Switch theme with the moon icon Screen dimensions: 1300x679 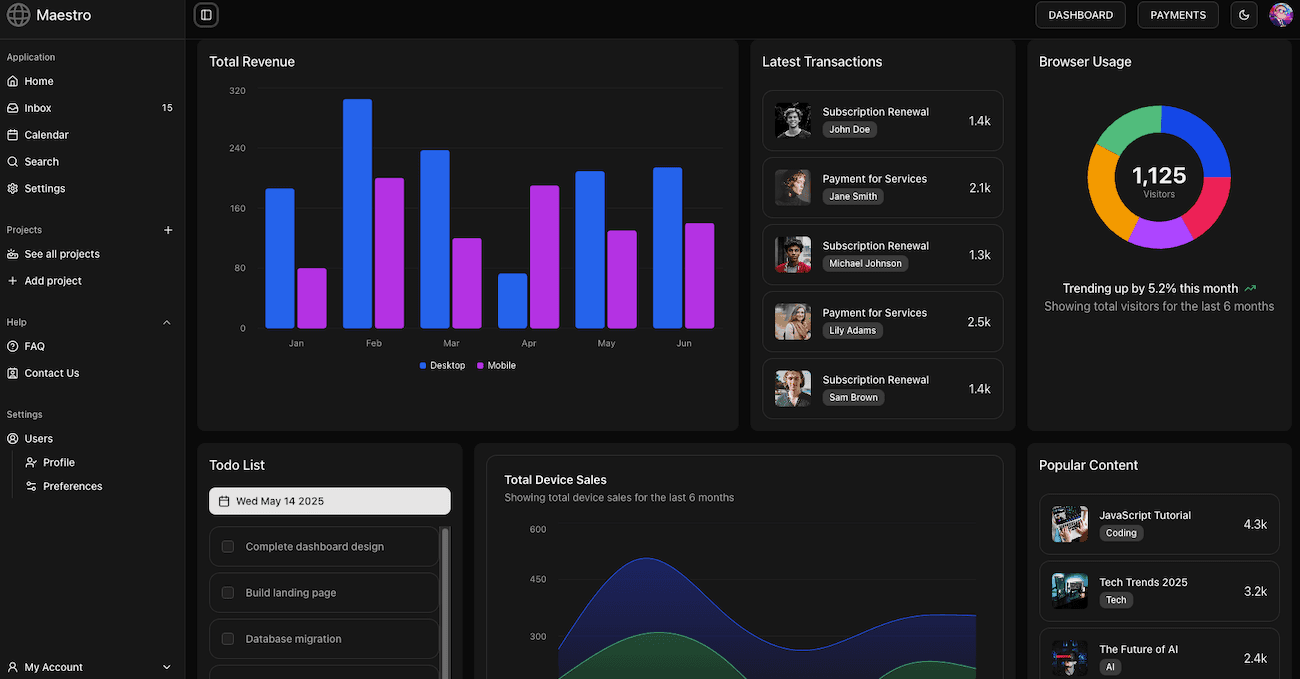(x=1244, y=15)
